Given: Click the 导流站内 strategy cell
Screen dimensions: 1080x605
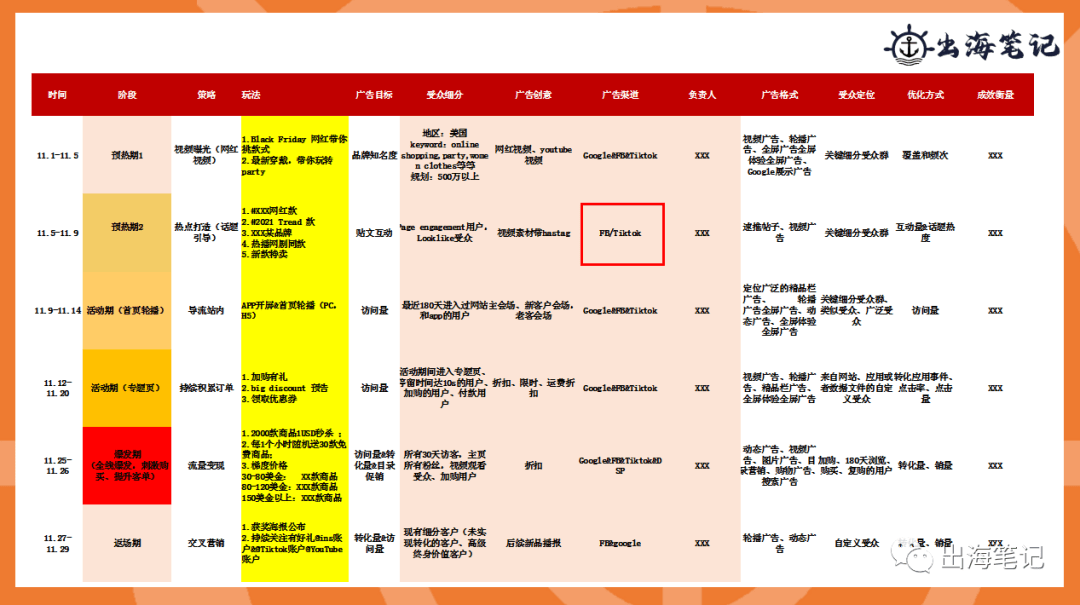Looking at the screenshot, I should [206, 311].
